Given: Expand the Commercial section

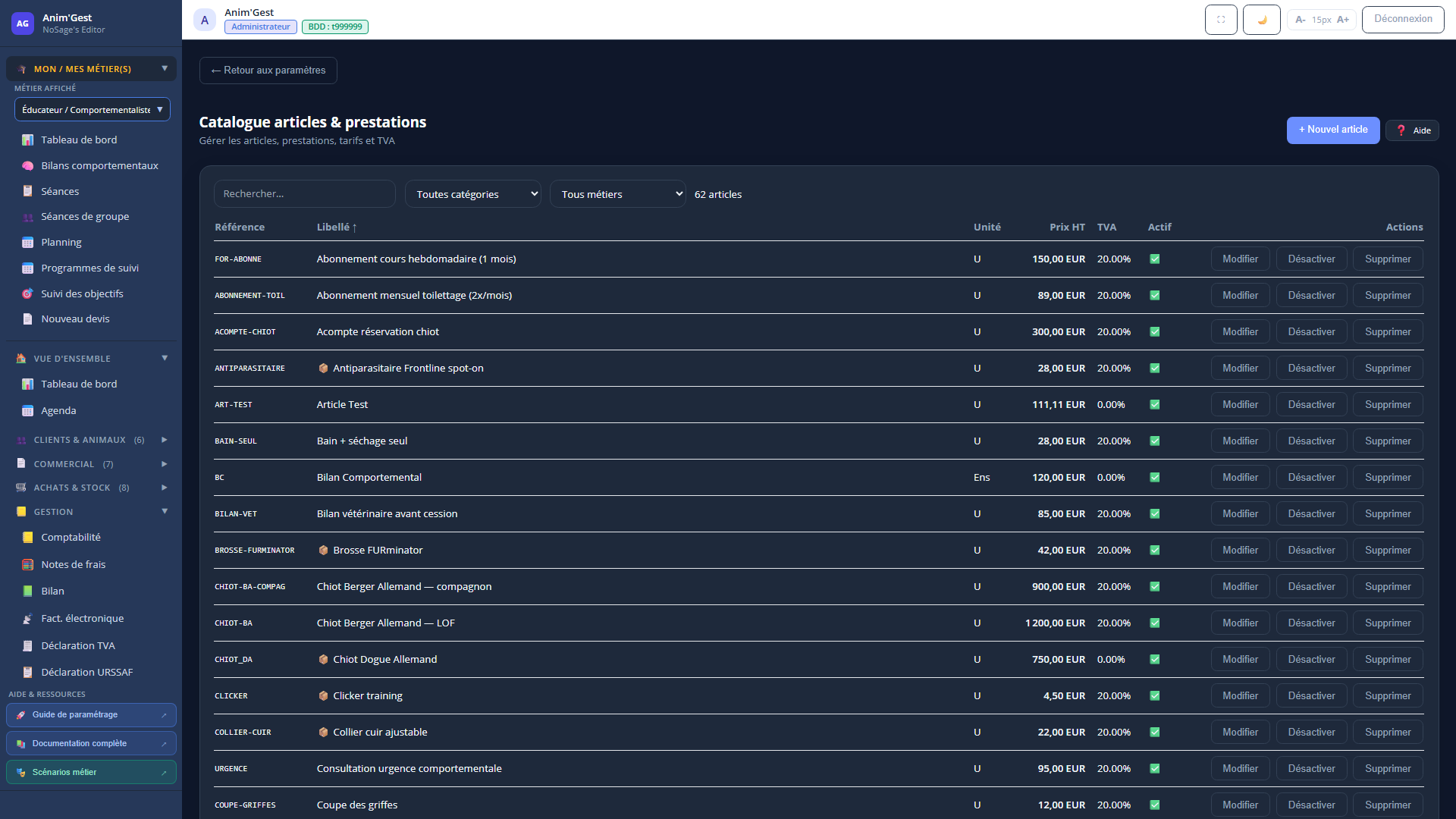Looking at the screenshot, I should point(91,464).
